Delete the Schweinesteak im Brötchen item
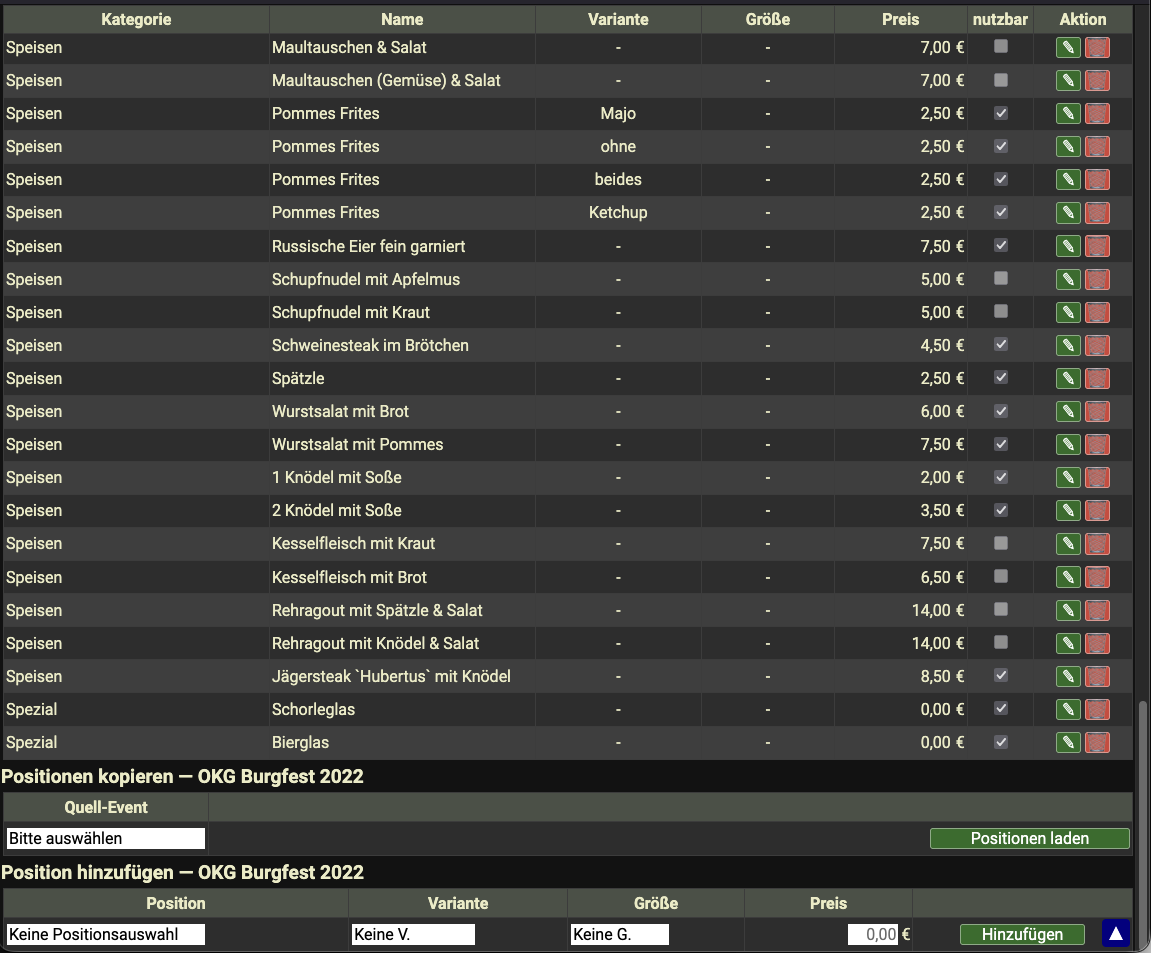 1097,346
